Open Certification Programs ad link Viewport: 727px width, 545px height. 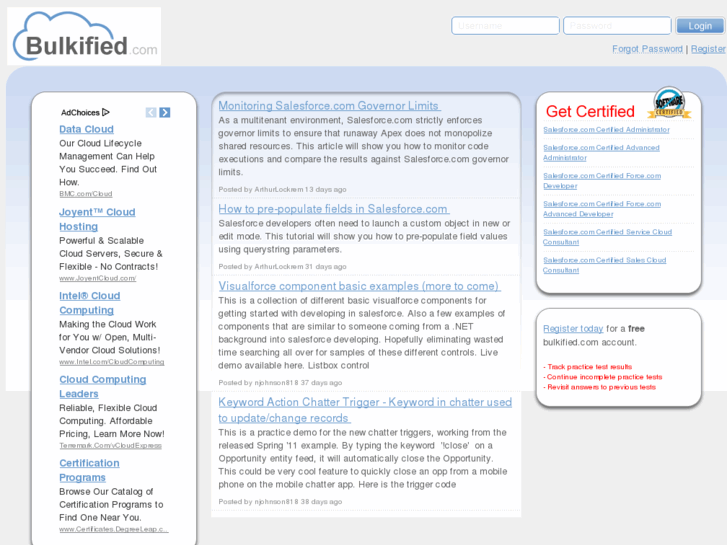point(89,470)
